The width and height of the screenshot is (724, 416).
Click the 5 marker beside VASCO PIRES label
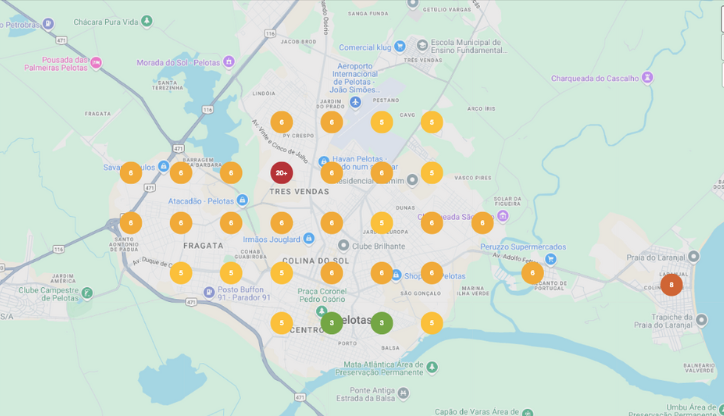tap(432, 173)
